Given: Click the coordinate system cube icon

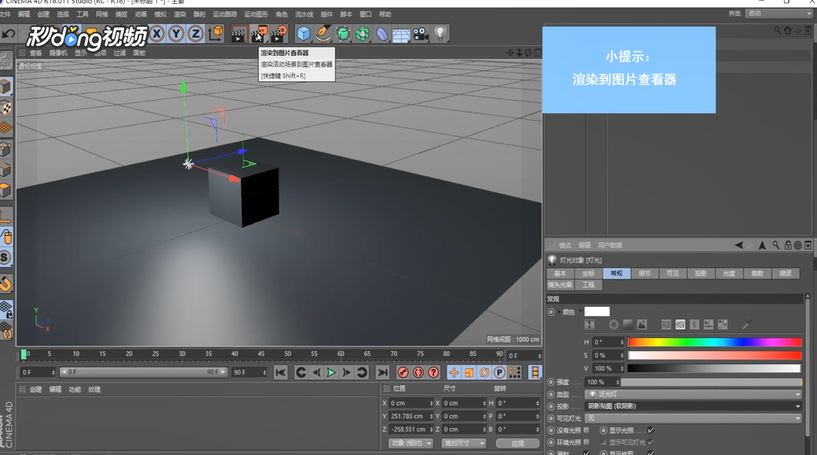Looking at the screenshot, I should [215, 34].
